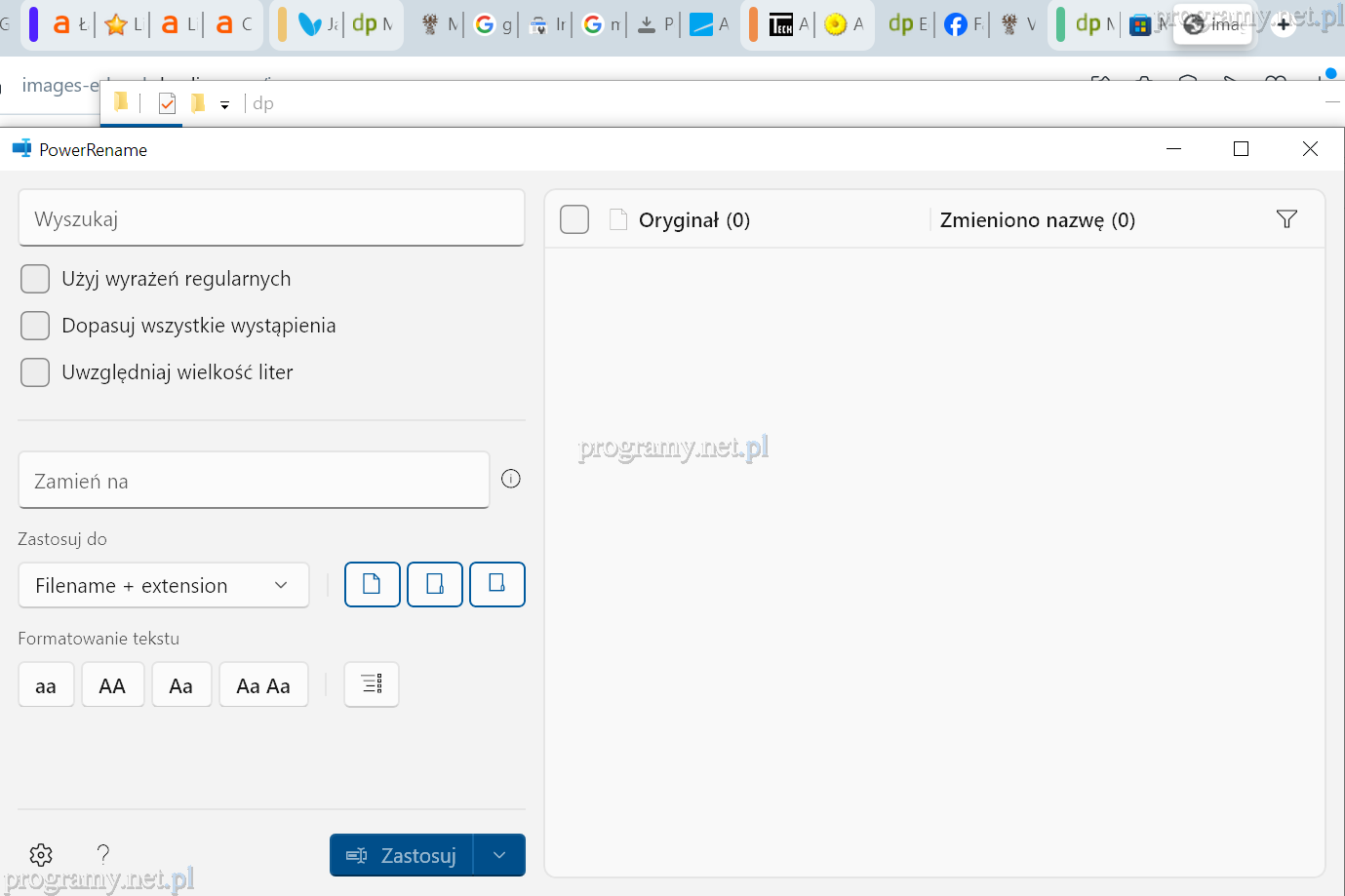Open the help question mark icon
The image size is (1345, 896).
103,855
